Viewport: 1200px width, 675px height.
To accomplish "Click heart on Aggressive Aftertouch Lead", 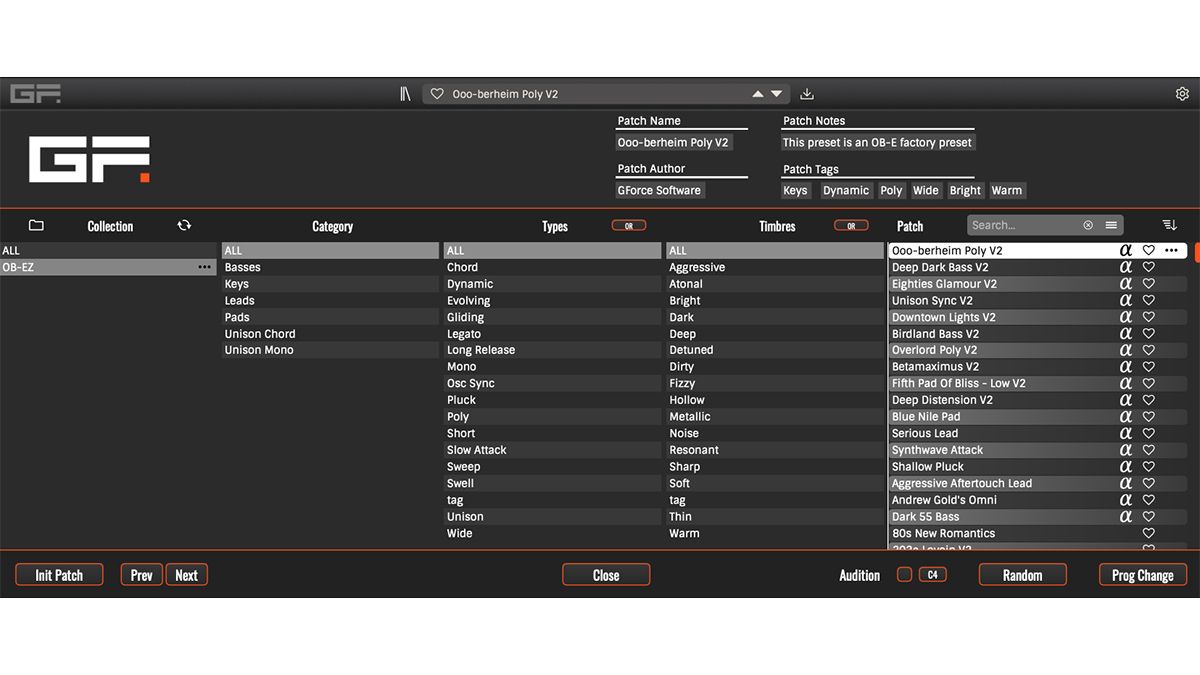I will pyautogui.click(x=1149, y=483).
